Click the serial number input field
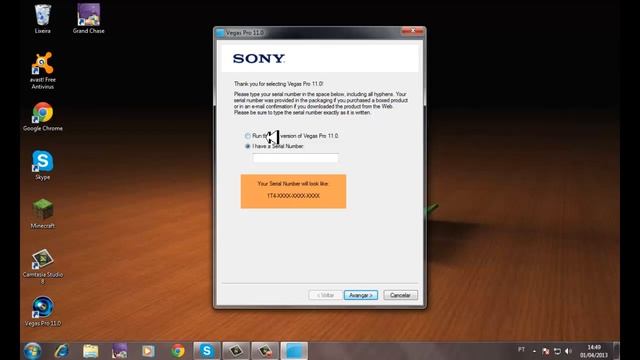Screen dimensions: 640x360 pyautogui.click(x=295, y=158)
